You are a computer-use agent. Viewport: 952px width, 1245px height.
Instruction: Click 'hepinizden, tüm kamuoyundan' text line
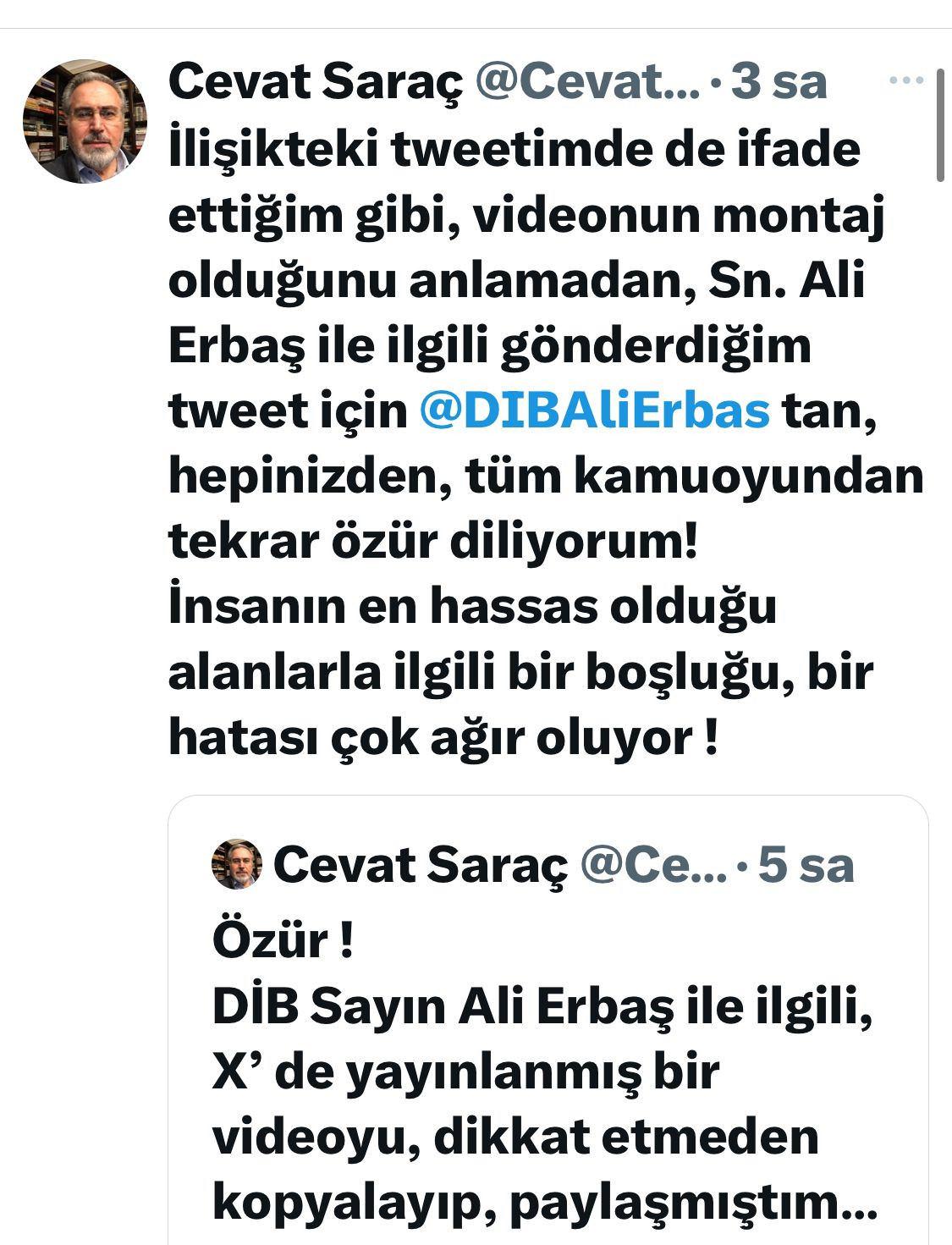pos(547,477)
